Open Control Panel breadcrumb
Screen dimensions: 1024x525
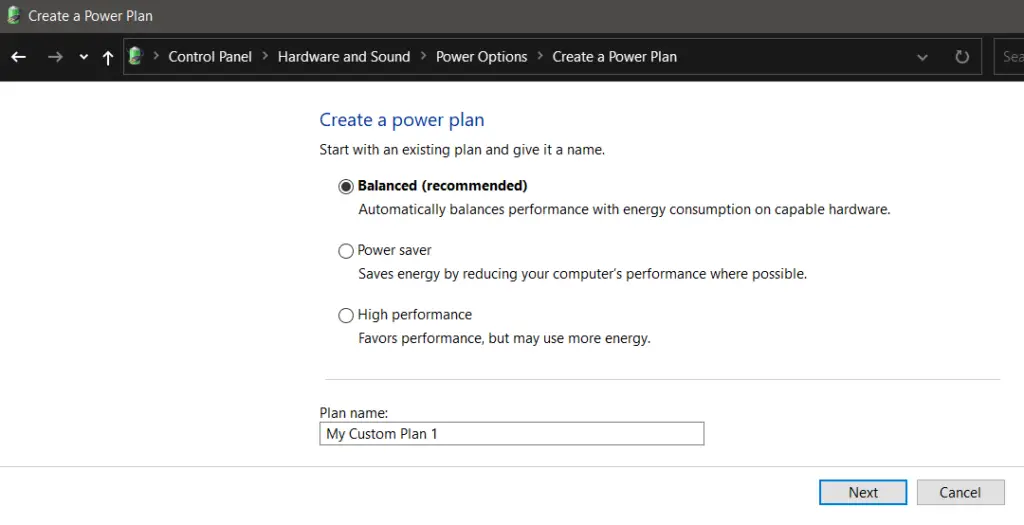coord(210,57)
